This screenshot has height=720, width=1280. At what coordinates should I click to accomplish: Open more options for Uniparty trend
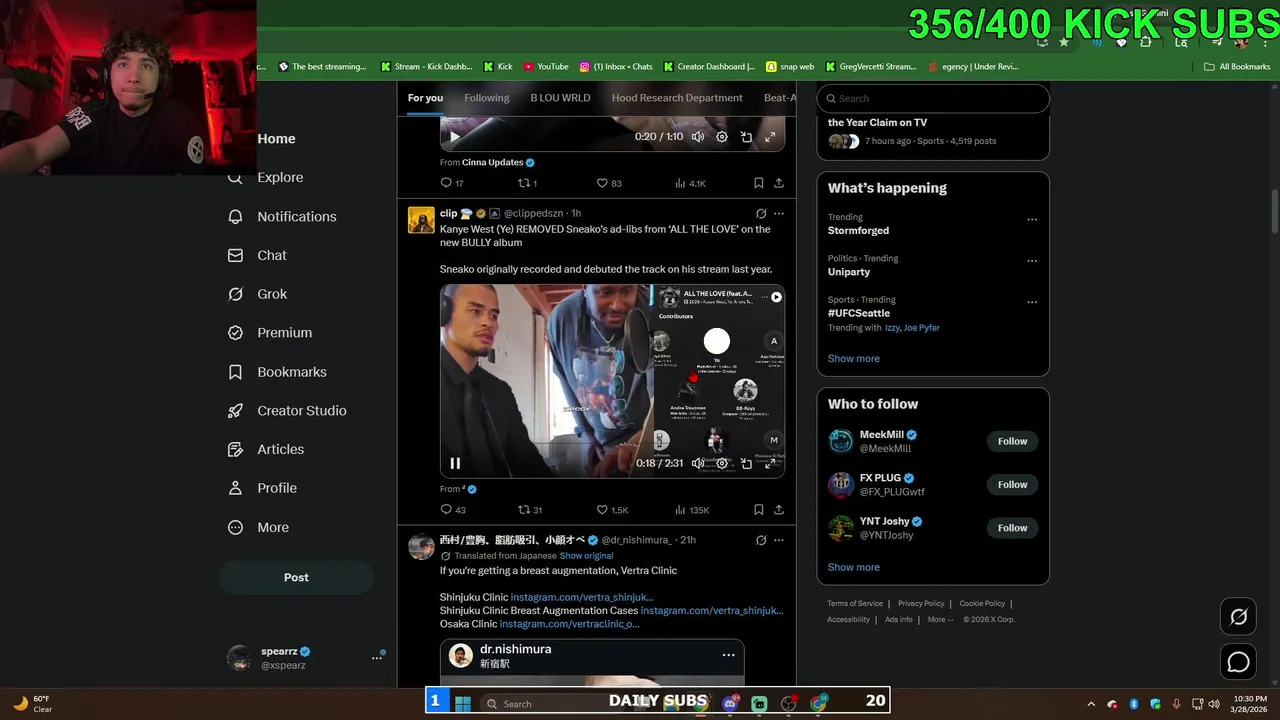click(x=1032, y=262)
